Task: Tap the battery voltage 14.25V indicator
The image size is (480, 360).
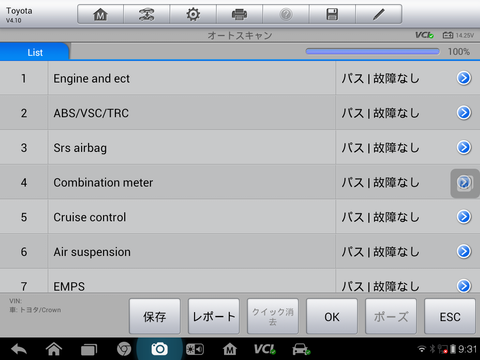Action: pos(458,35)
